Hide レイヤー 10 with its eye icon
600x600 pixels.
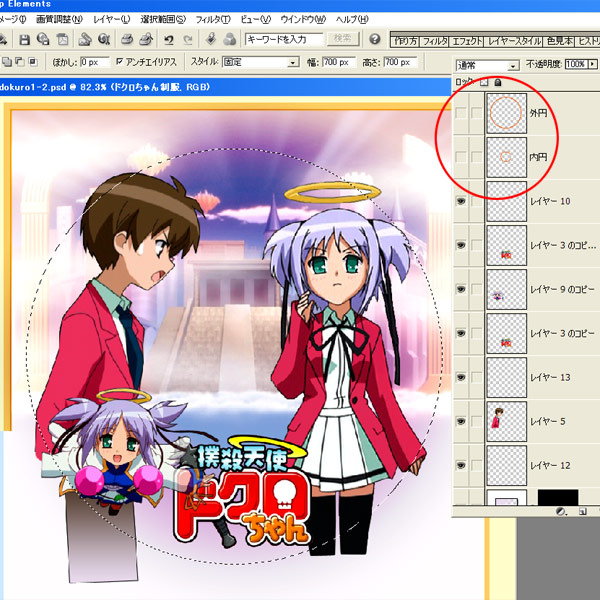coord(461,201)
